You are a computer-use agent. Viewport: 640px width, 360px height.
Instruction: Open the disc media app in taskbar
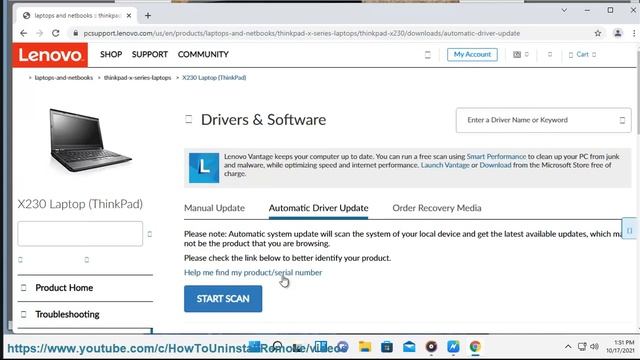pyautogui.click(x=431, y=347)
